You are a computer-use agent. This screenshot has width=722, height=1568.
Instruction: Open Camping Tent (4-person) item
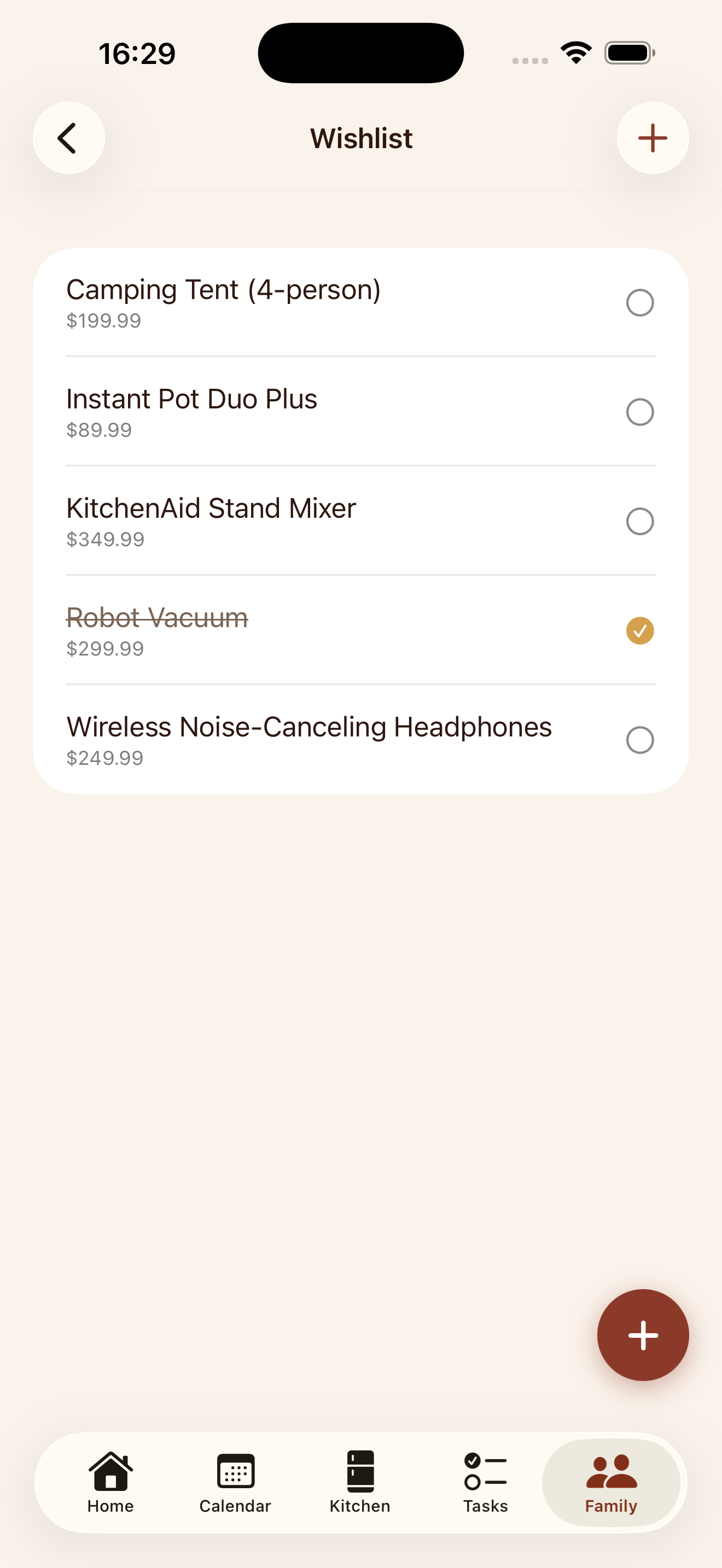coord(223,290)
